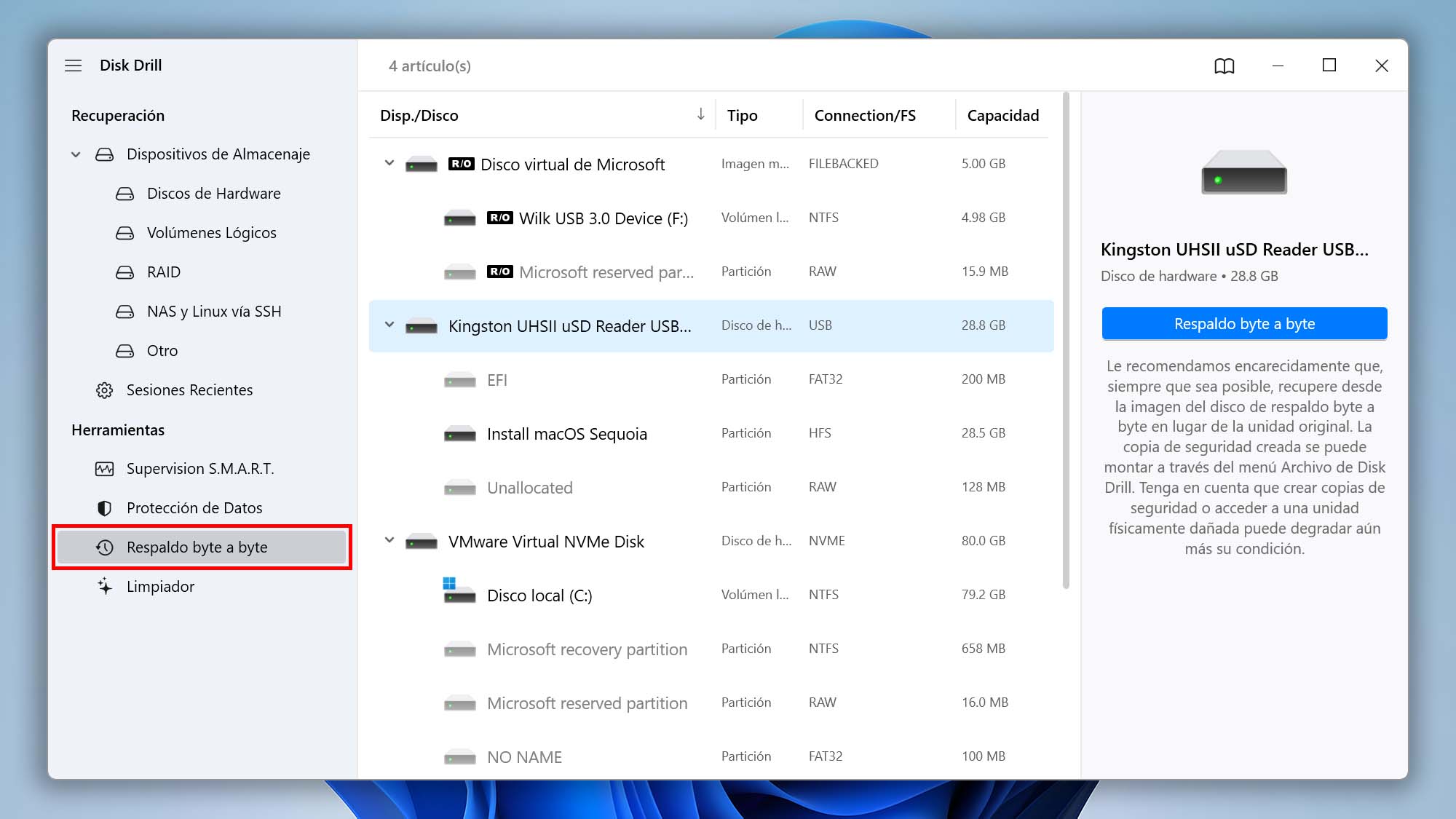
Task: Click the NO NAME partition disk icon
Action: (x=460, y=757)
